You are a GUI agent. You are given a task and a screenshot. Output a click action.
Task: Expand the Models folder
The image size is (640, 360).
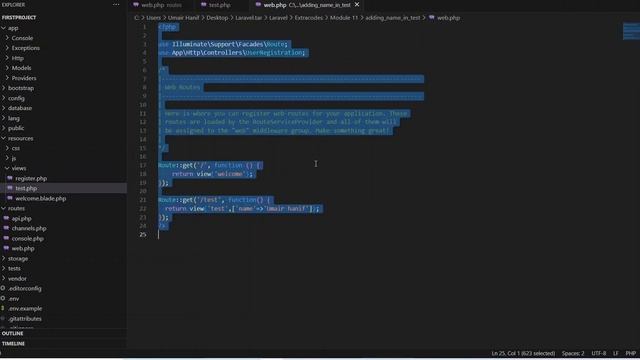[x=21, y=68]
